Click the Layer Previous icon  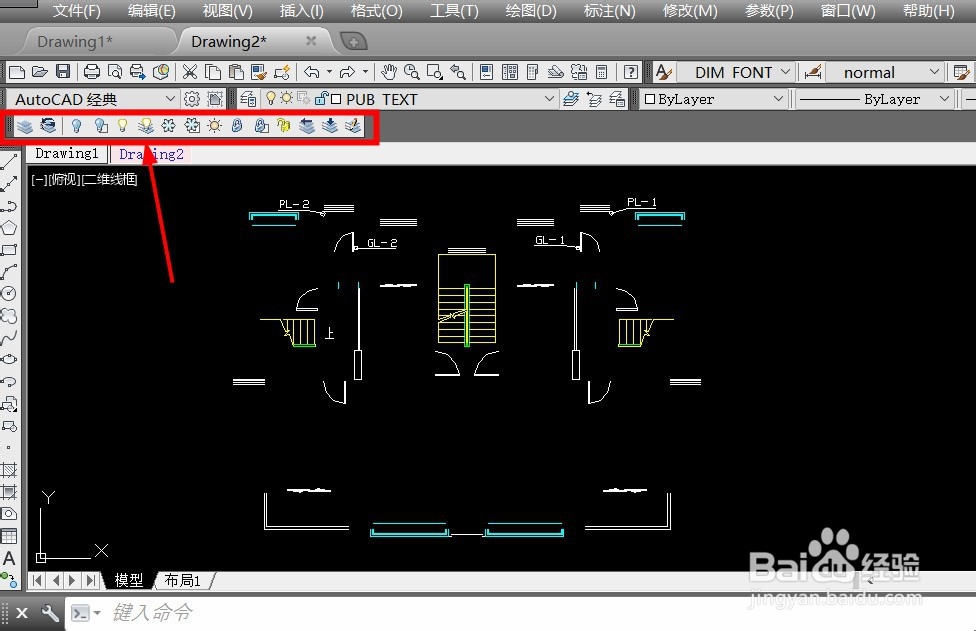pos(594,99)
